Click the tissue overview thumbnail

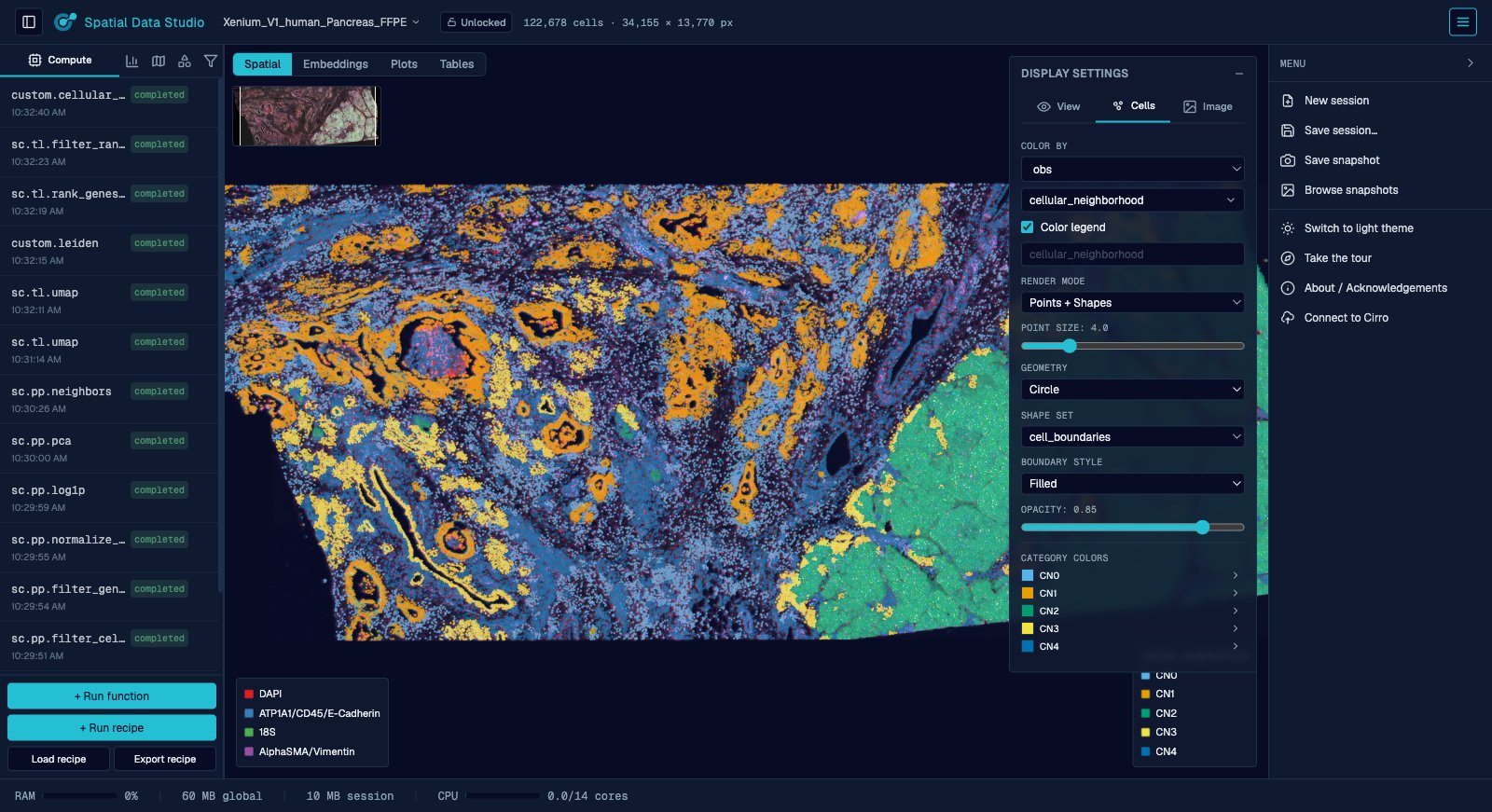click(x=307, y=117)
